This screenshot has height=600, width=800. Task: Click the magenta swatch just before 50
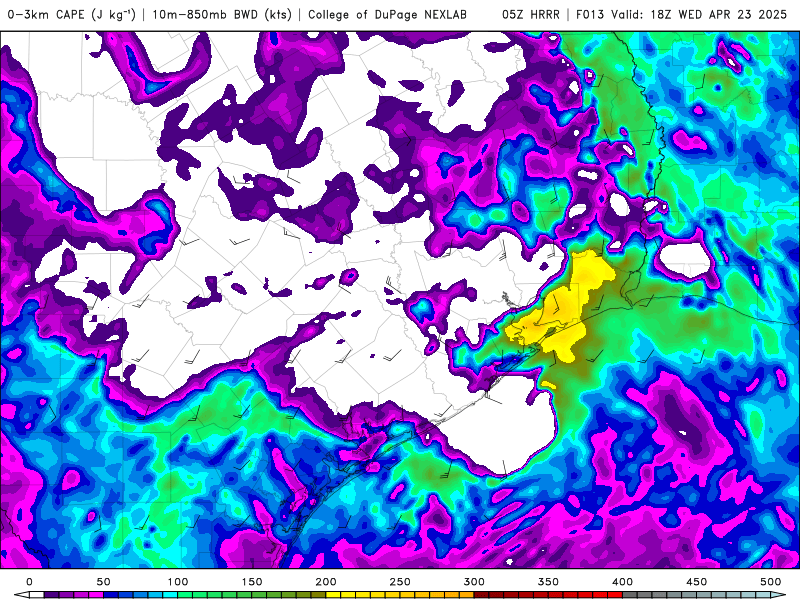[96, 595]
